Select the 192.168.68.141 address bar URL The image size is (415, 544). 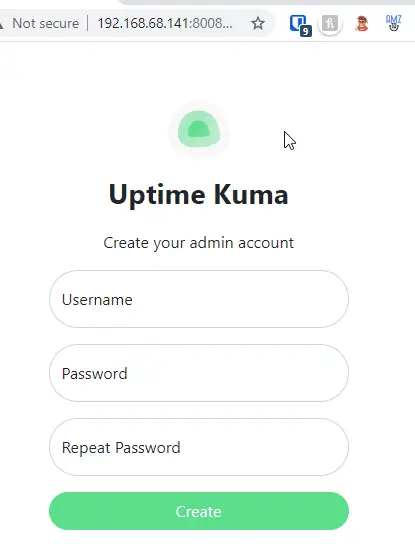pyautogui.click(x=165, y=24)
